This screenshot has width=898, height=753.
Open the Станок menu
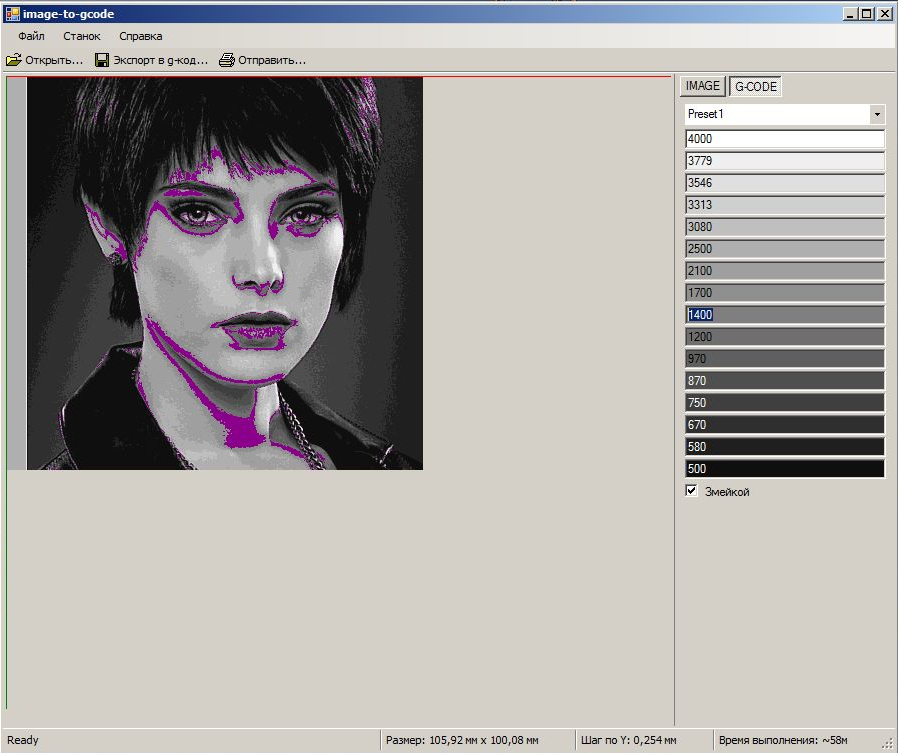click(82, 36)
